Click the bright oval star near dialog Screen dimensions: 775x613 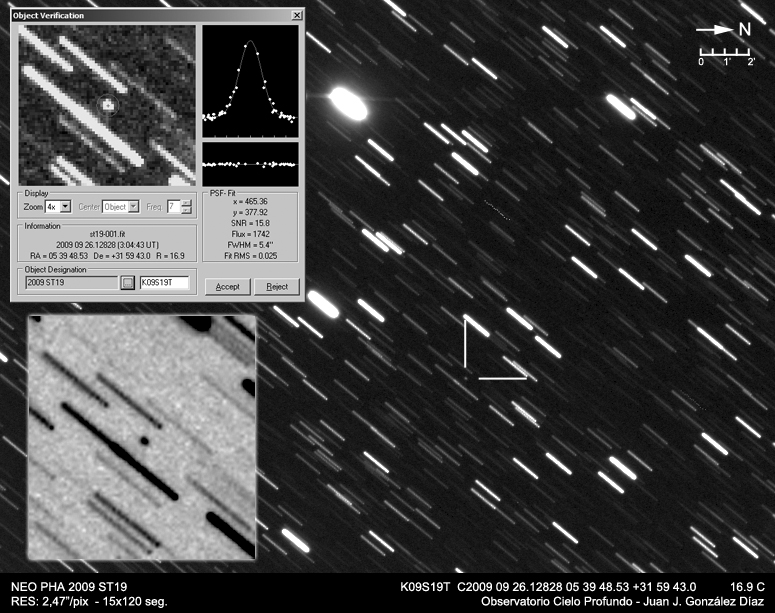click(x=347, y=101)
